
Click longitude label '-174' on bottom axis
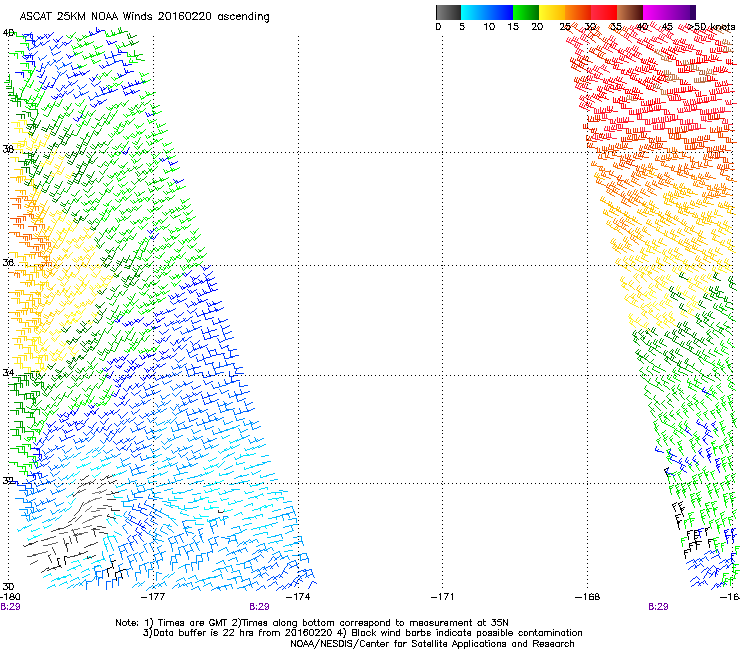click(x=298, y=597)
